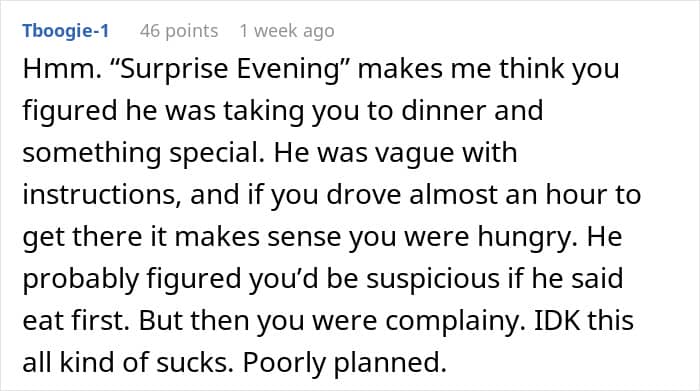Click the "46 points" score label
This screenshot has height=391, width=700.
tap(179, 31)
